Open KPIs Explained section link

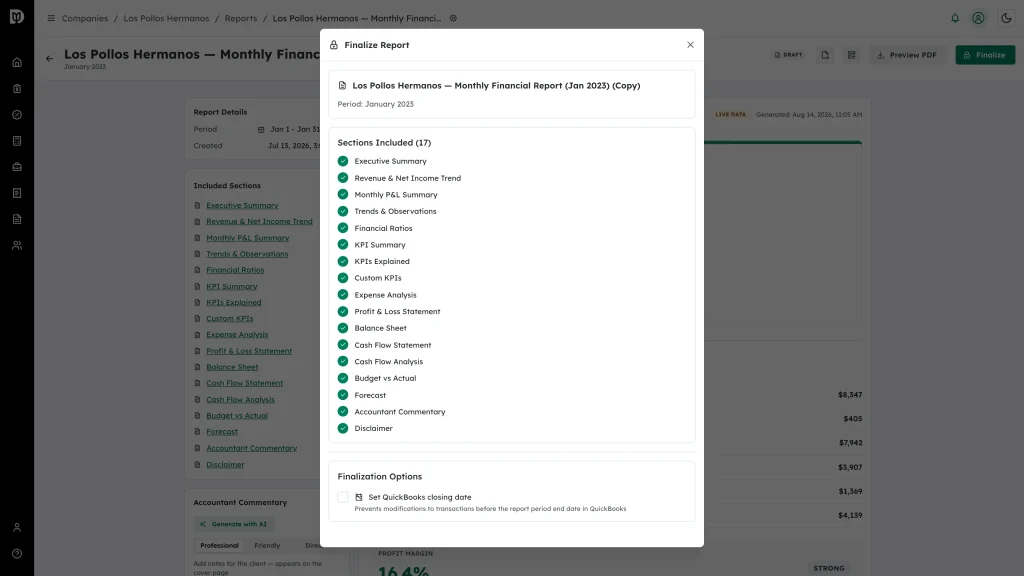coord(234,302)
